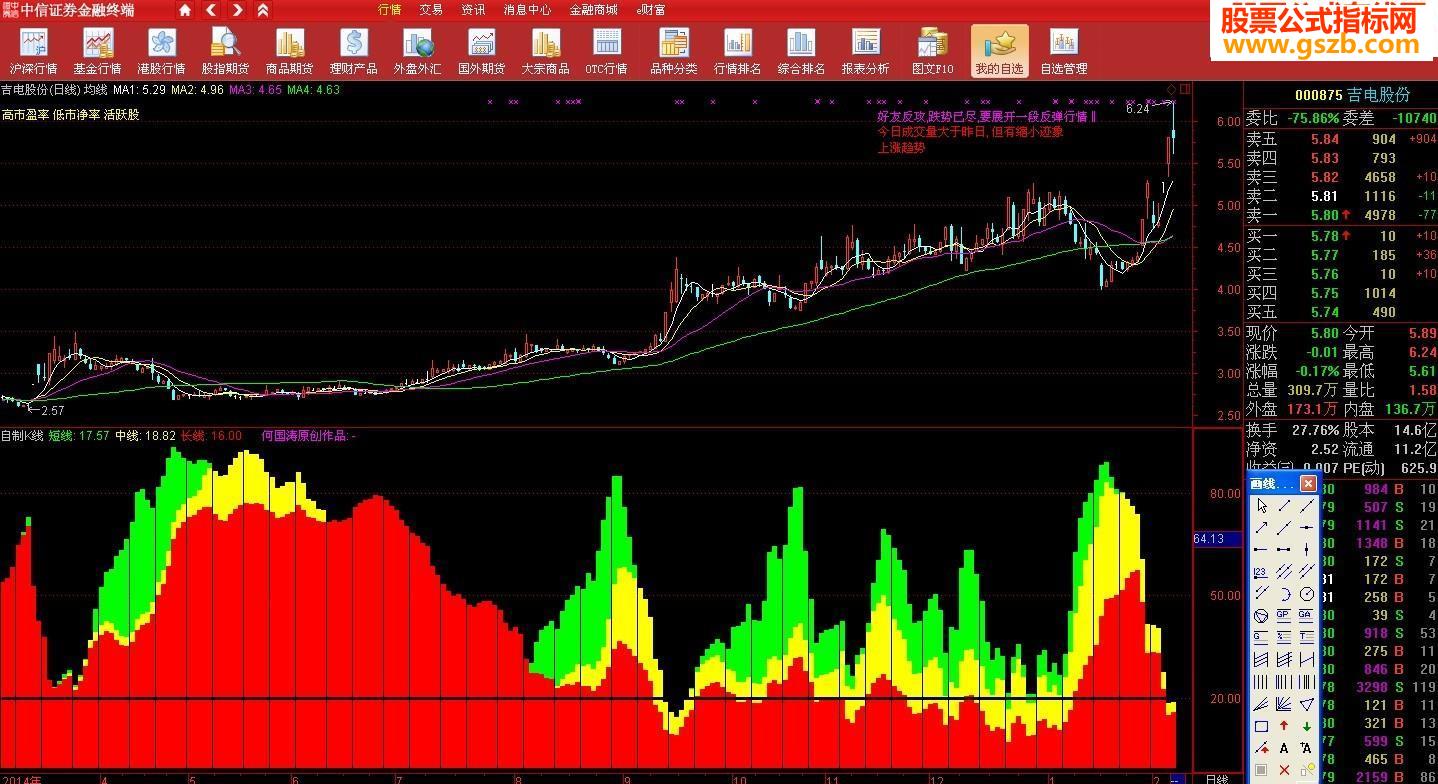The image size is (1438, 784).
Task: Click the 高市盈率 label on chart
Action: coord(25,115)
